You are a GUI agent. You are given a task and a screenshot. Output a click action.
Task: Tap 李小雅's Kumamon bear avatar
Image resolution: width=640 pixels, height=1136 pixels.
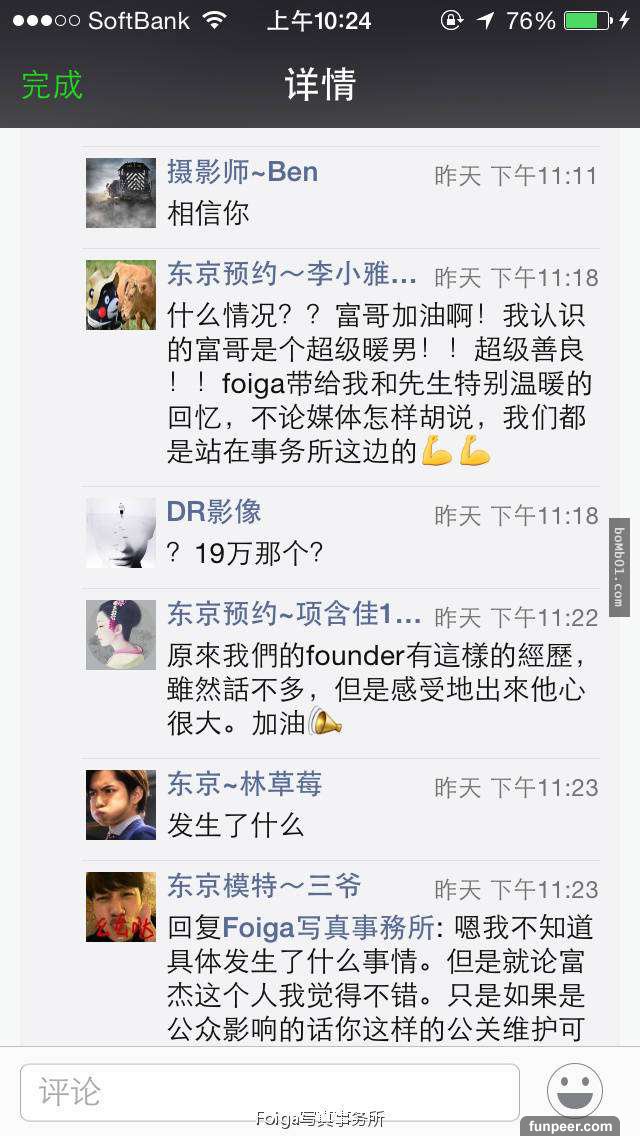coord(121,295)
